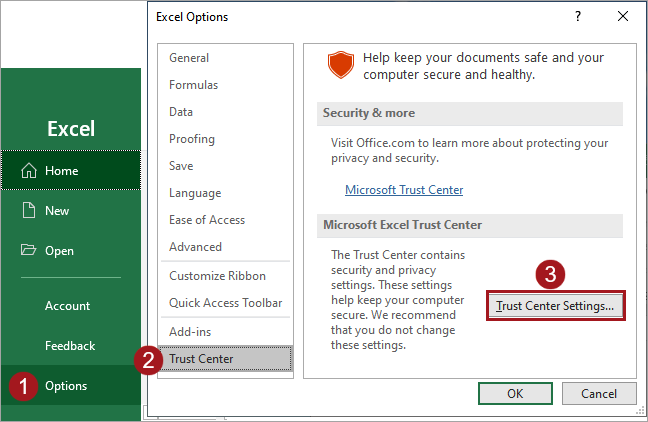The image size is (648, 422).
Task: Click the help question mark icon
Action: (578, 17)
